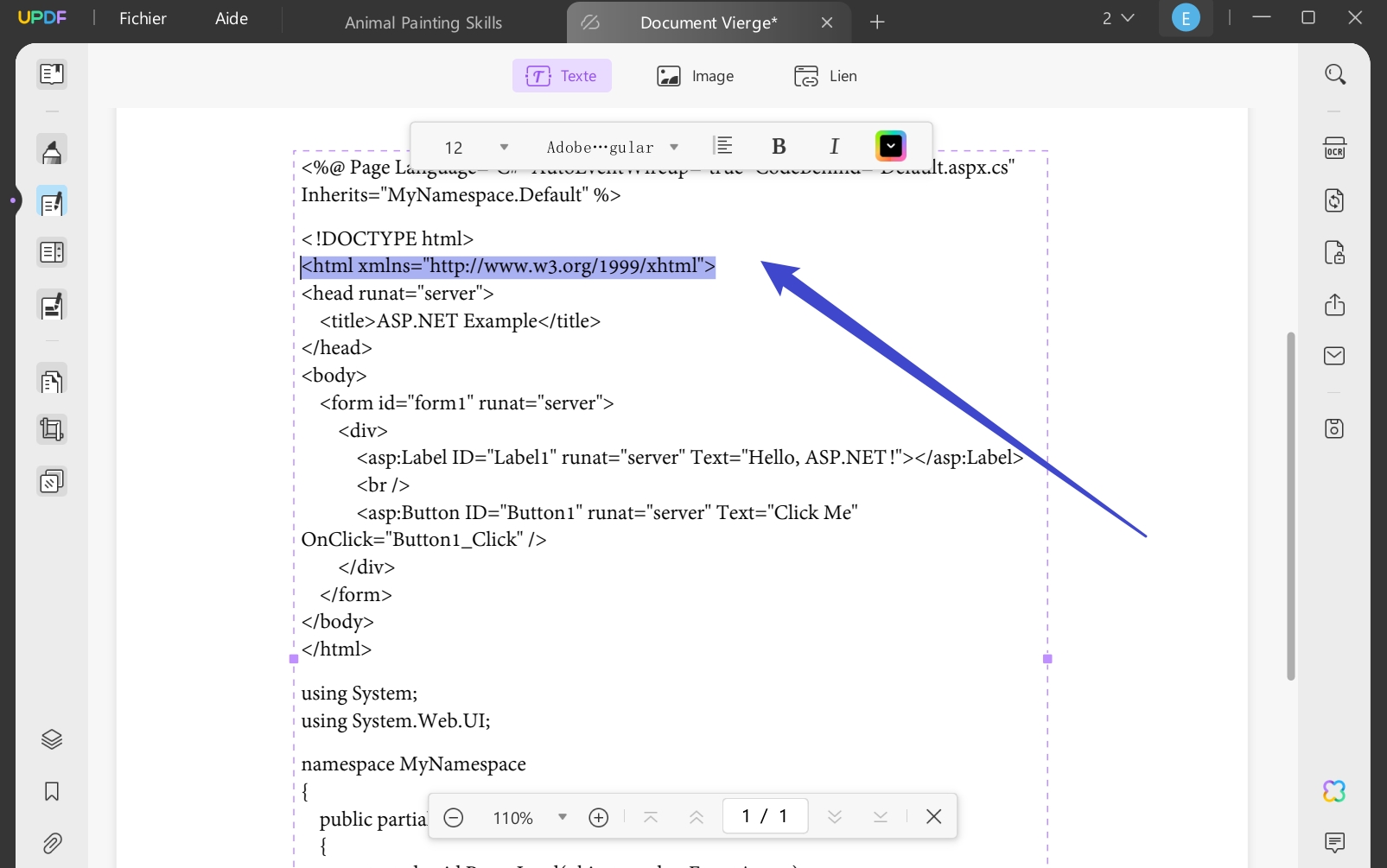The height and width of the screenshot is (868, 1387).
Task: Open the Fichier menu
Action: pos(143,18)
